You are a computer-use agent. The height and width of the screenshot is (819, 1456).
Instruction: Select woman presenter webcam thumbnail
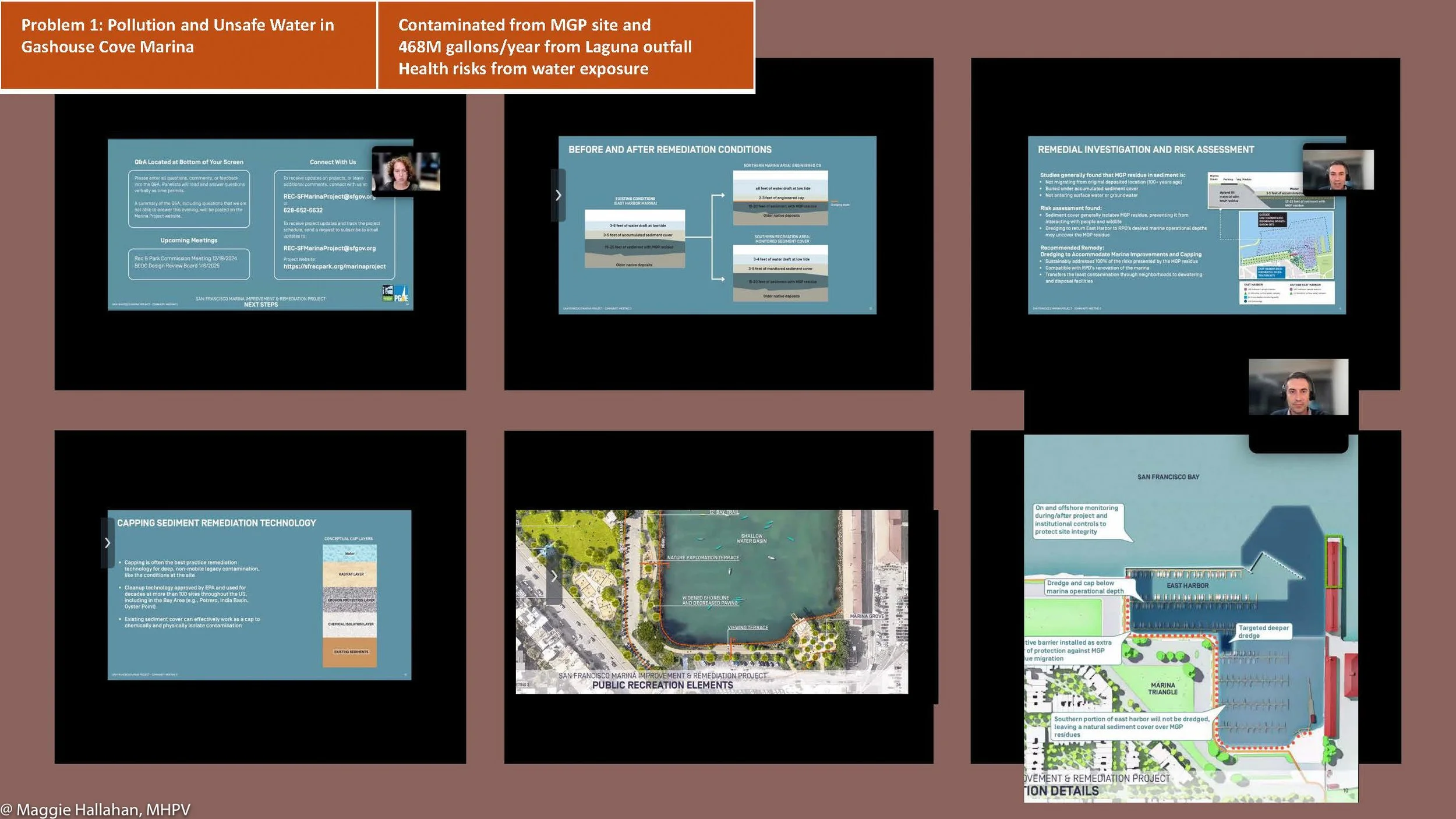[405, 171]
